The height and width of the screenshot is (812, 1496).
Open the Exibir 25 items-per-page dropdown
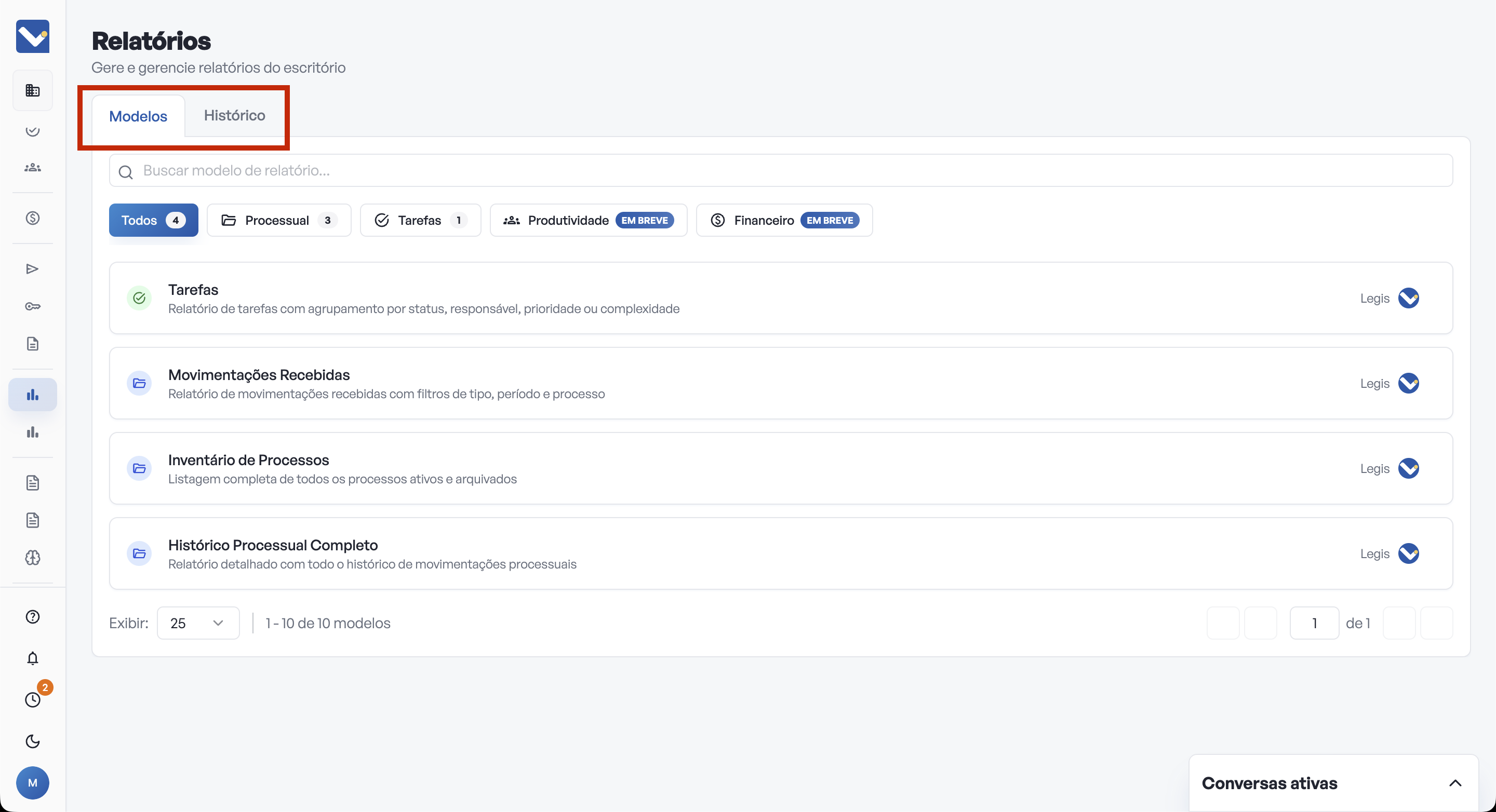(197, 623)
